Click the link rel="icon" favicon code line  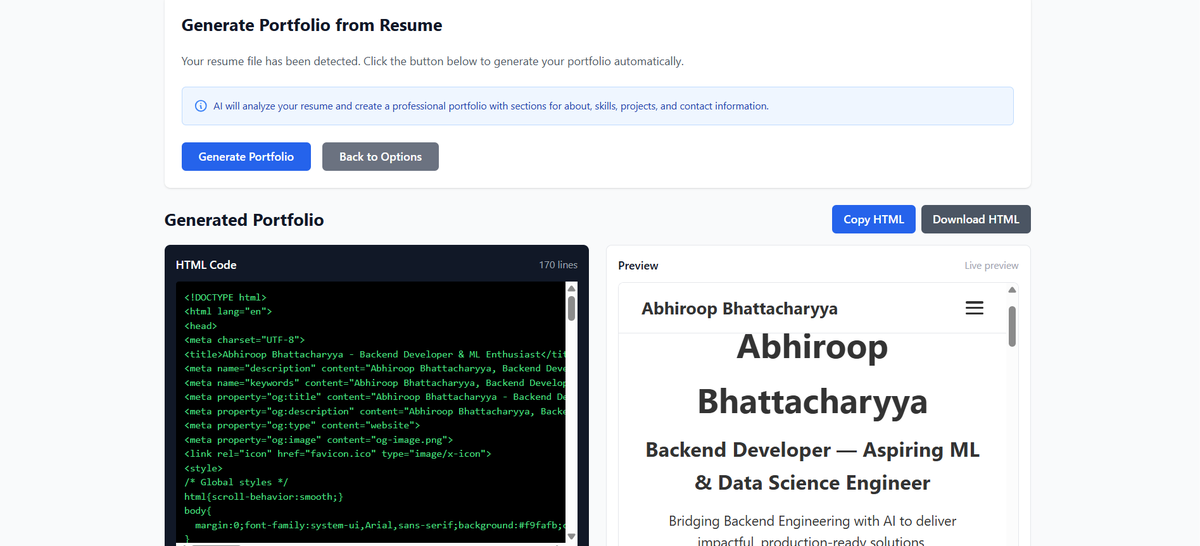[x=338, y=454]
